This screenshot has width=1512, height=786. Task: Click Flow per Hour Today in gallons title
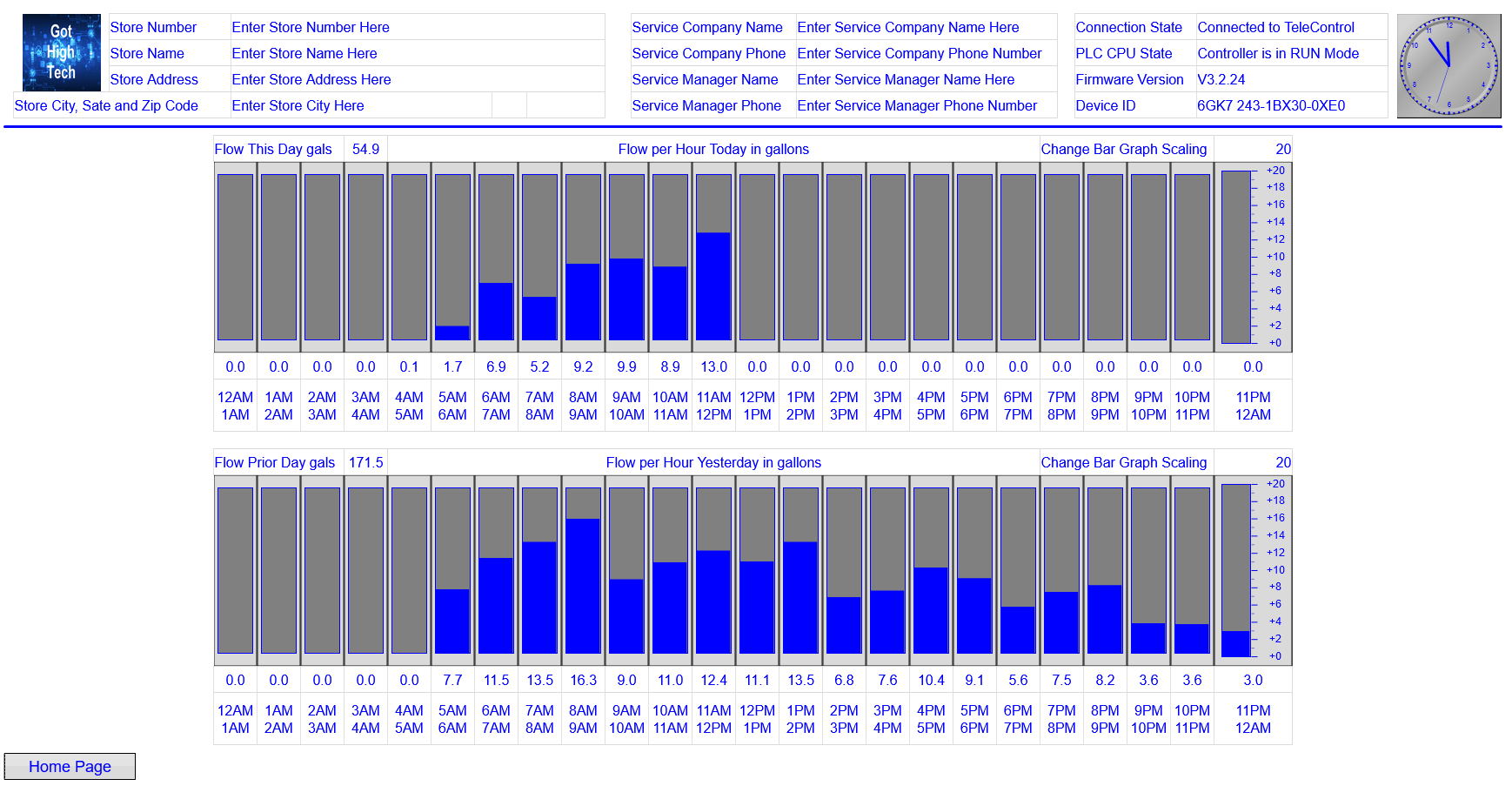(713, 149)
